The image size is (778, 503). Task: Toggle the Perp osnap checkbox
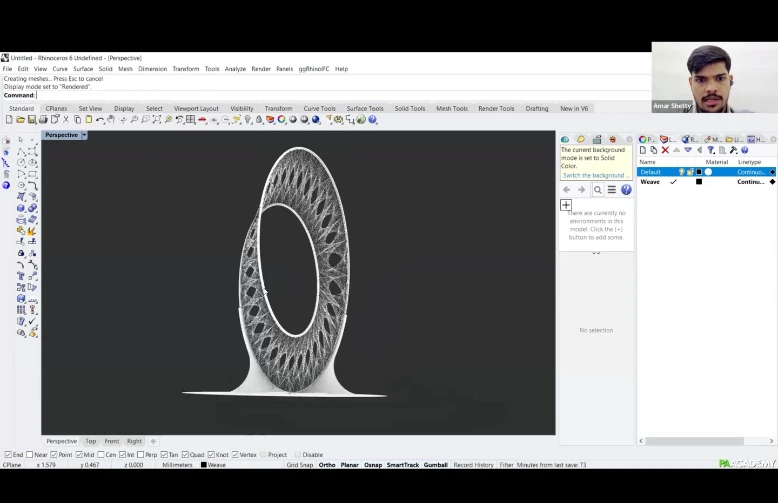(140, 455)
